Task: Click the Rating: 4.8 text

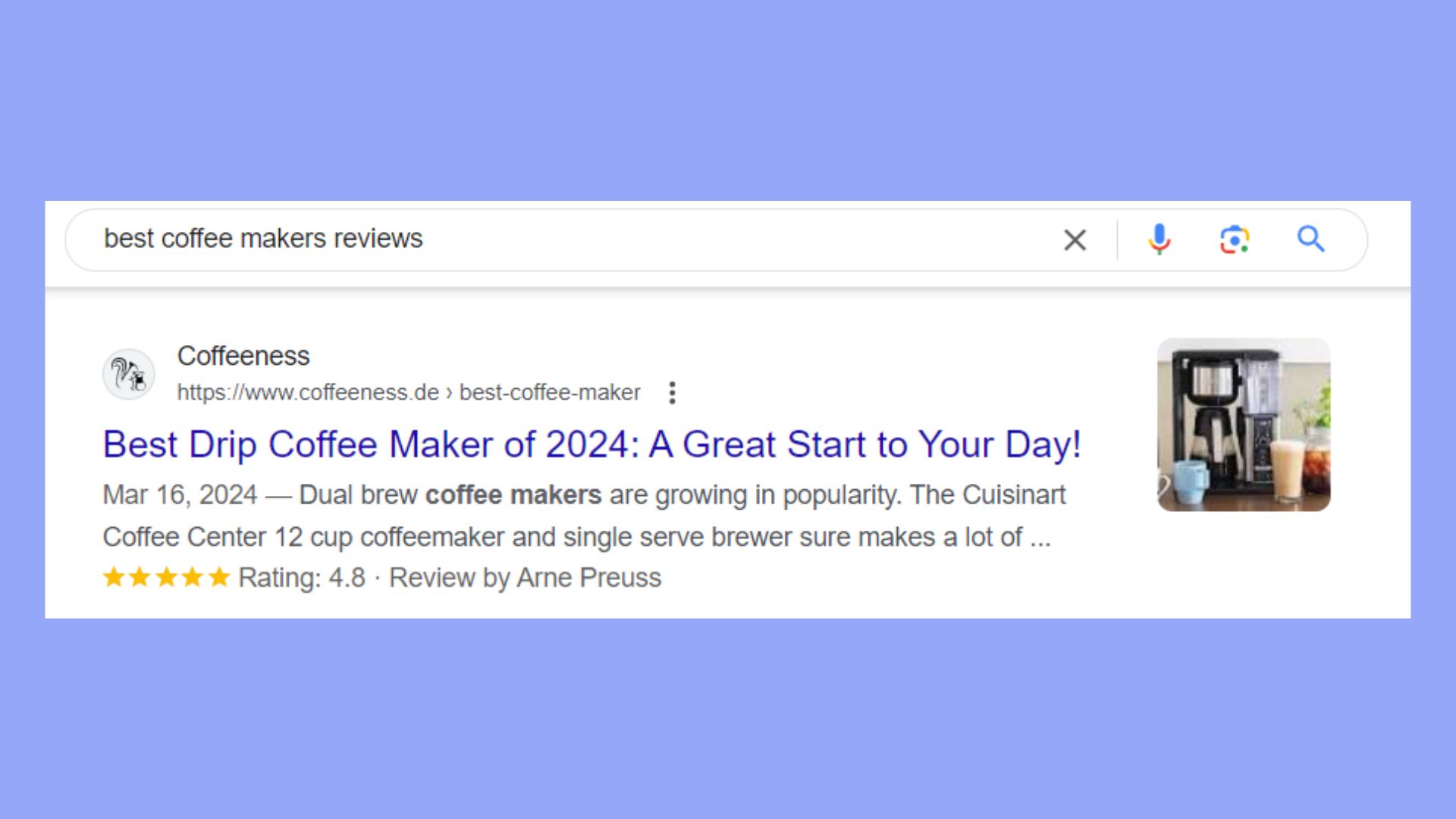Action: click(302, 577)
